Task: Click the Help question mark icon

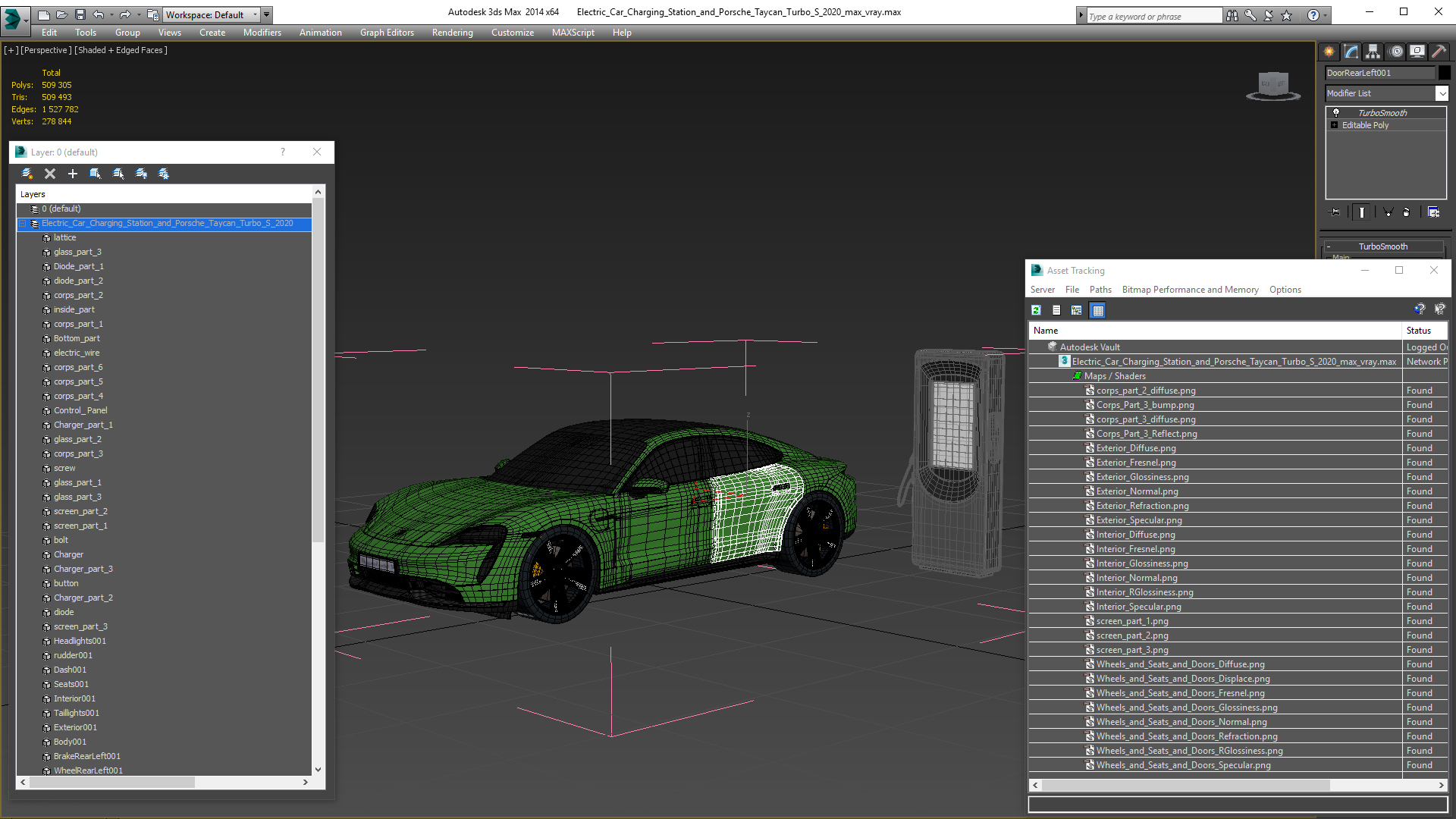Action: pyautogui.click(x=1313, y=15)
